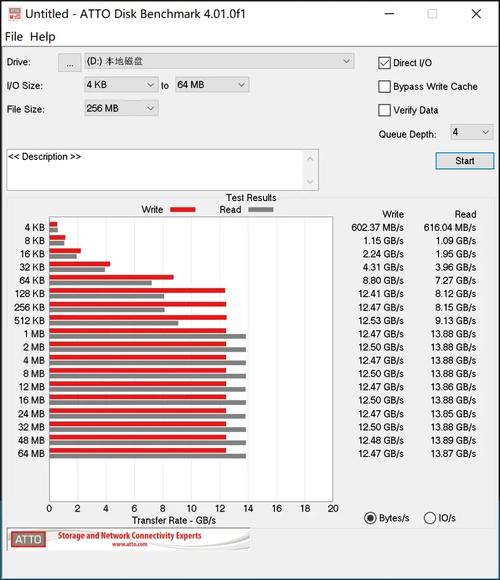This screenshot has height=580, width=500.
Task: Click the ATTO banner www.atto.com link
Action: point(129,544)
